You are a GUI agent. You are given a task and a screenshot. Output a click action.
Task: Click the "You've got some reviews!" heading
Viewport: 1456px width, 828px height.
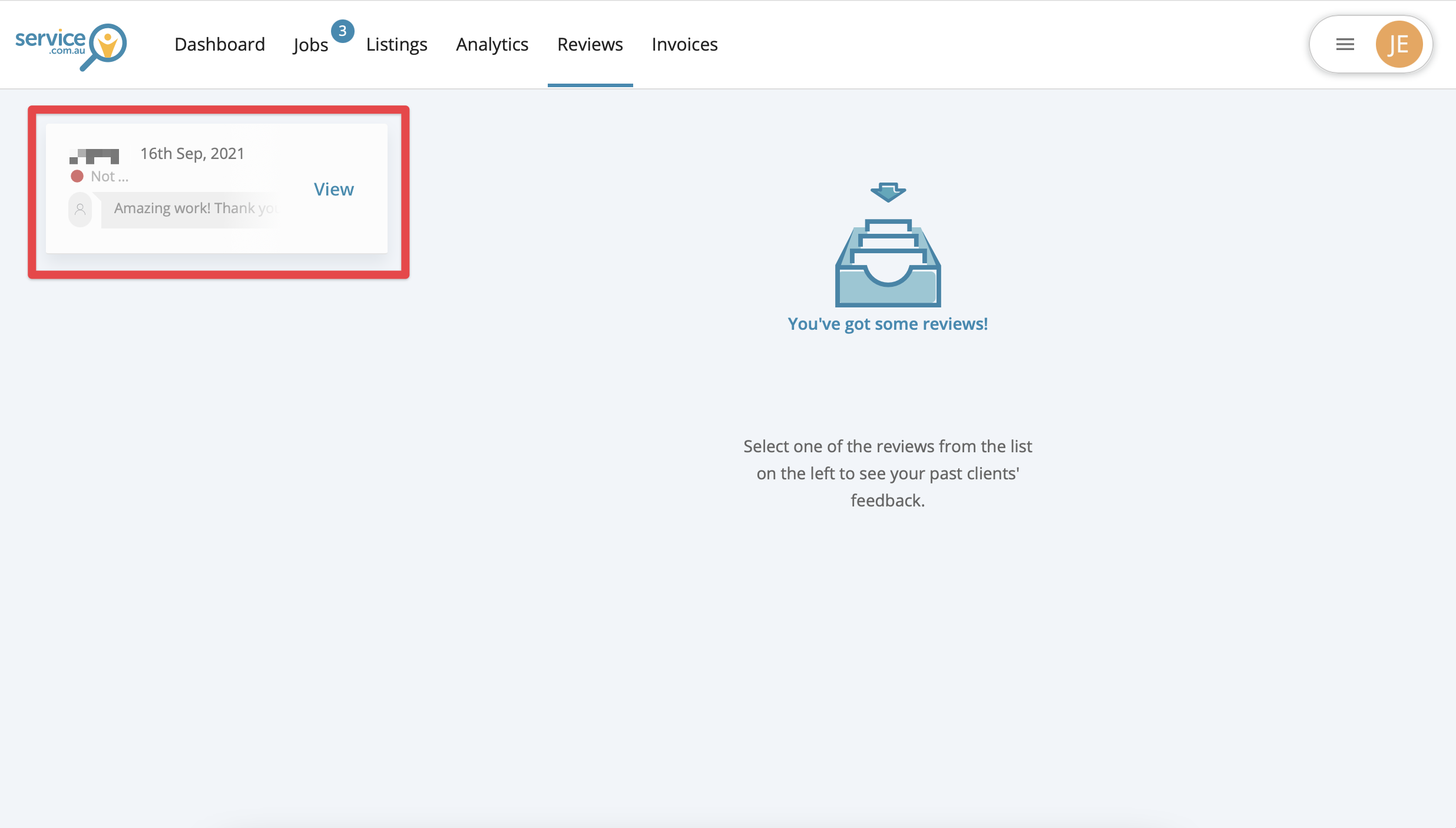pyautogui.click(x=888, y=324)
